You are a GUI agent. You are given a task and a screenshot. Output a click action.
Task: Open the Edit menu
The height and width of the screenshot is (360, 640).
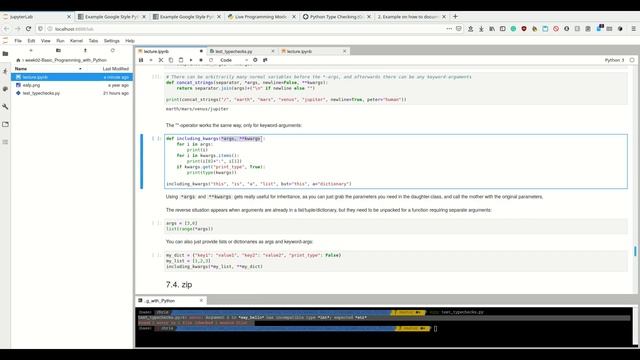(31, 41)
